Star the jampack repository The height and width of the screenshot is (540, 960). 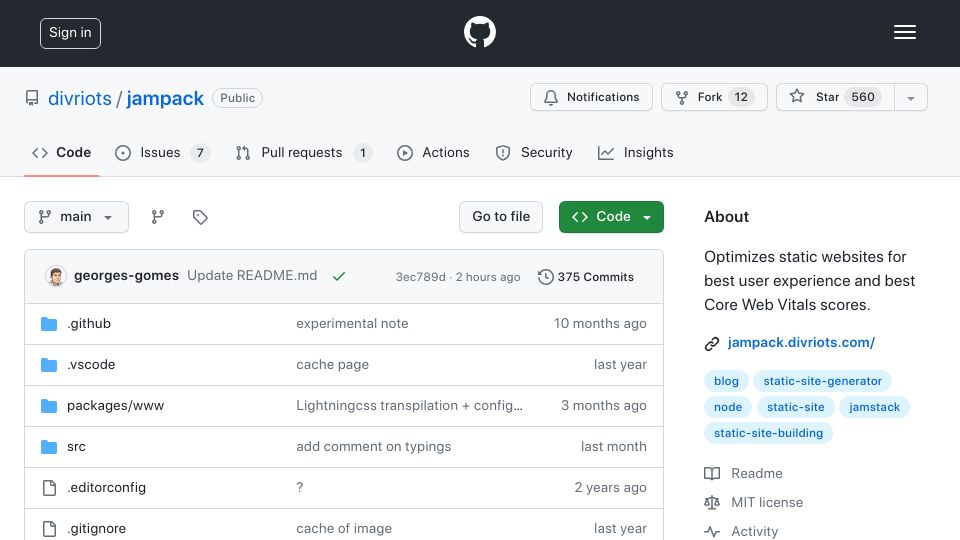[835, 97]
